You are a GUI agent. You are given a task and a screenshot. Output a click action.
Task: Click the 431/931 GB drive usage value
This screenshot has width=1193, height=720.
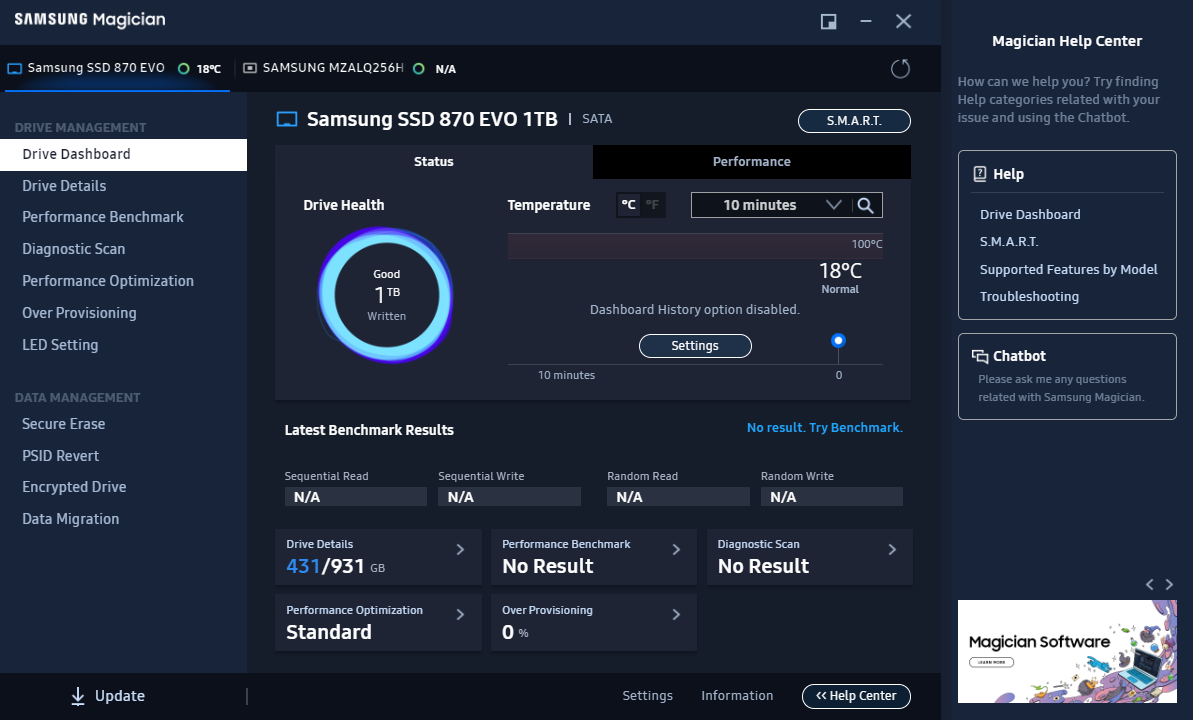coord(336,566)
